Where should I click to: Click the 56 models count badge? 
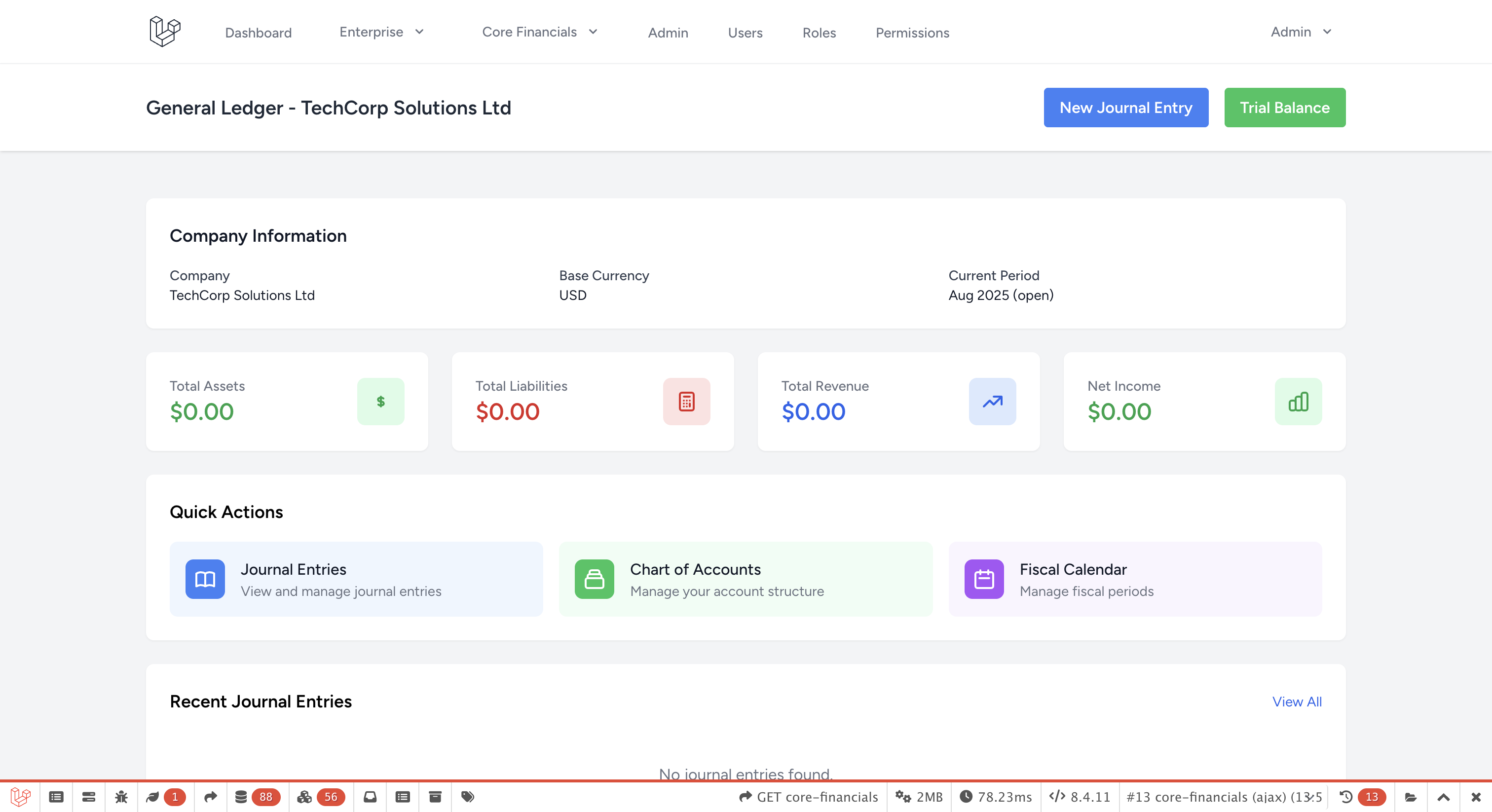(x=331, y=797)
